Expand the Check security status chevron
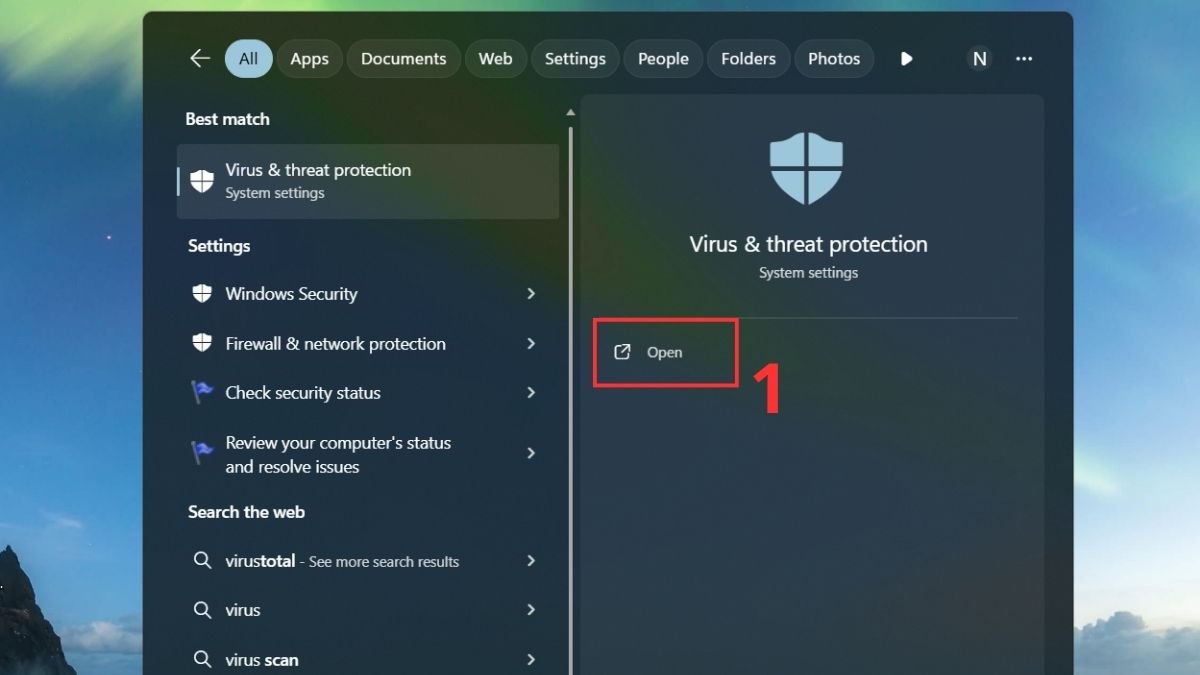Image resolution: width=1200 pixels, height=675 pixels. pos(531,392)
